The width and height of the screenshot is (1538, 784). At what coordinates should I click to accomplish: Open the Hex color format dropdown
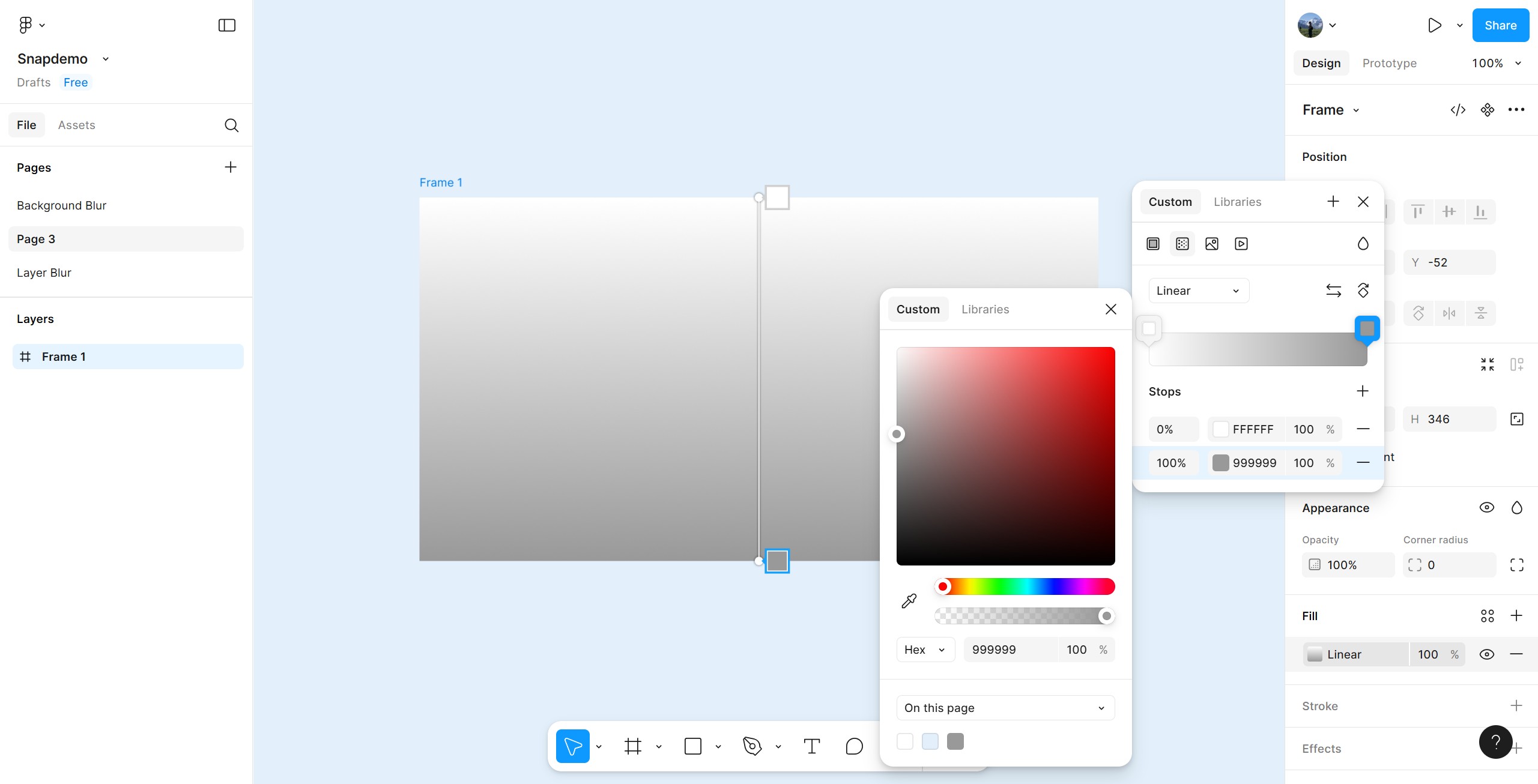(925, 650)
